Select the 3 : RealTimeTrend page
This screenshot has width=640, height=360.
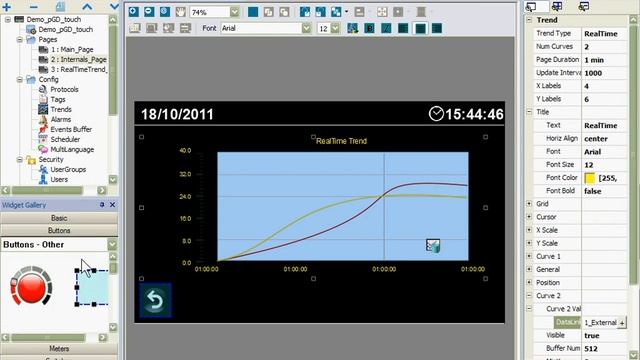[79, 69]
